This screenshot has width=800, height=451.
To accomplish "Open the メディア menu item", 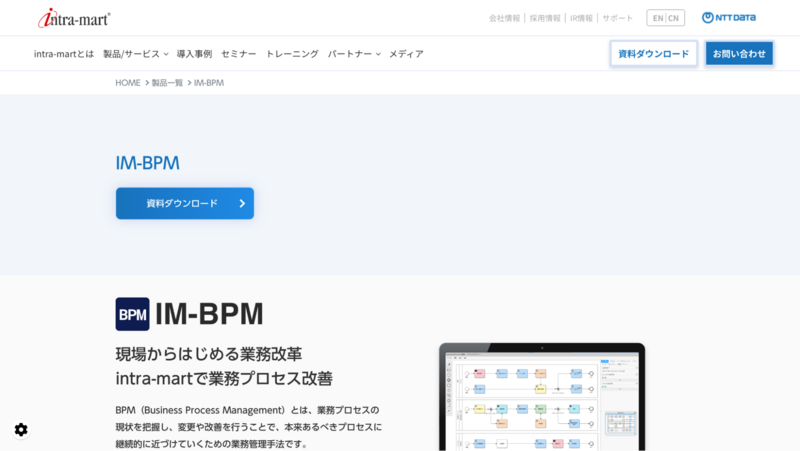I will click(406, 54).
